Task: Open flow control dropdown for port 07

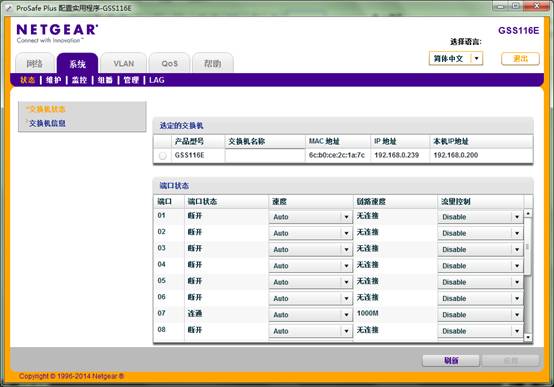Action: point(480,315)
